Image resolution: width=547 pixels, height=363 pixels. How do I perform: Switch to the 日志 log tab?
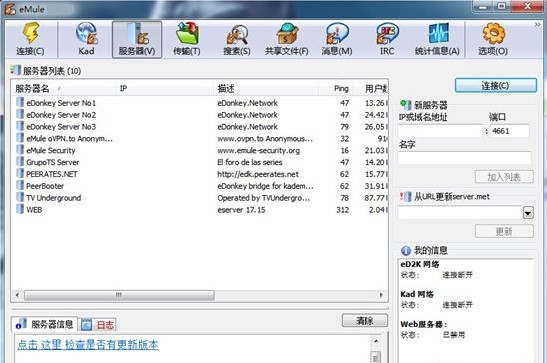click(98, 325)
